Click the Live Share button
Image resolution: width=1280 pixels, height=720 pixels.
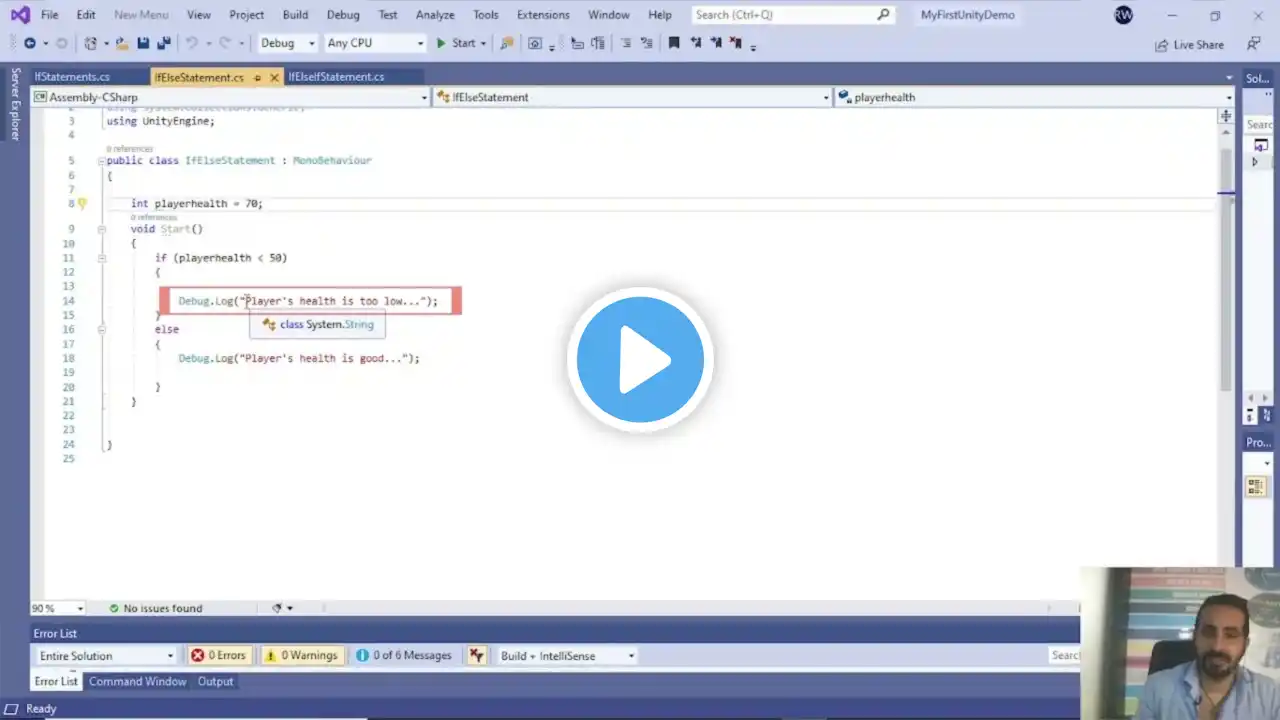[x=1189, y=45]
